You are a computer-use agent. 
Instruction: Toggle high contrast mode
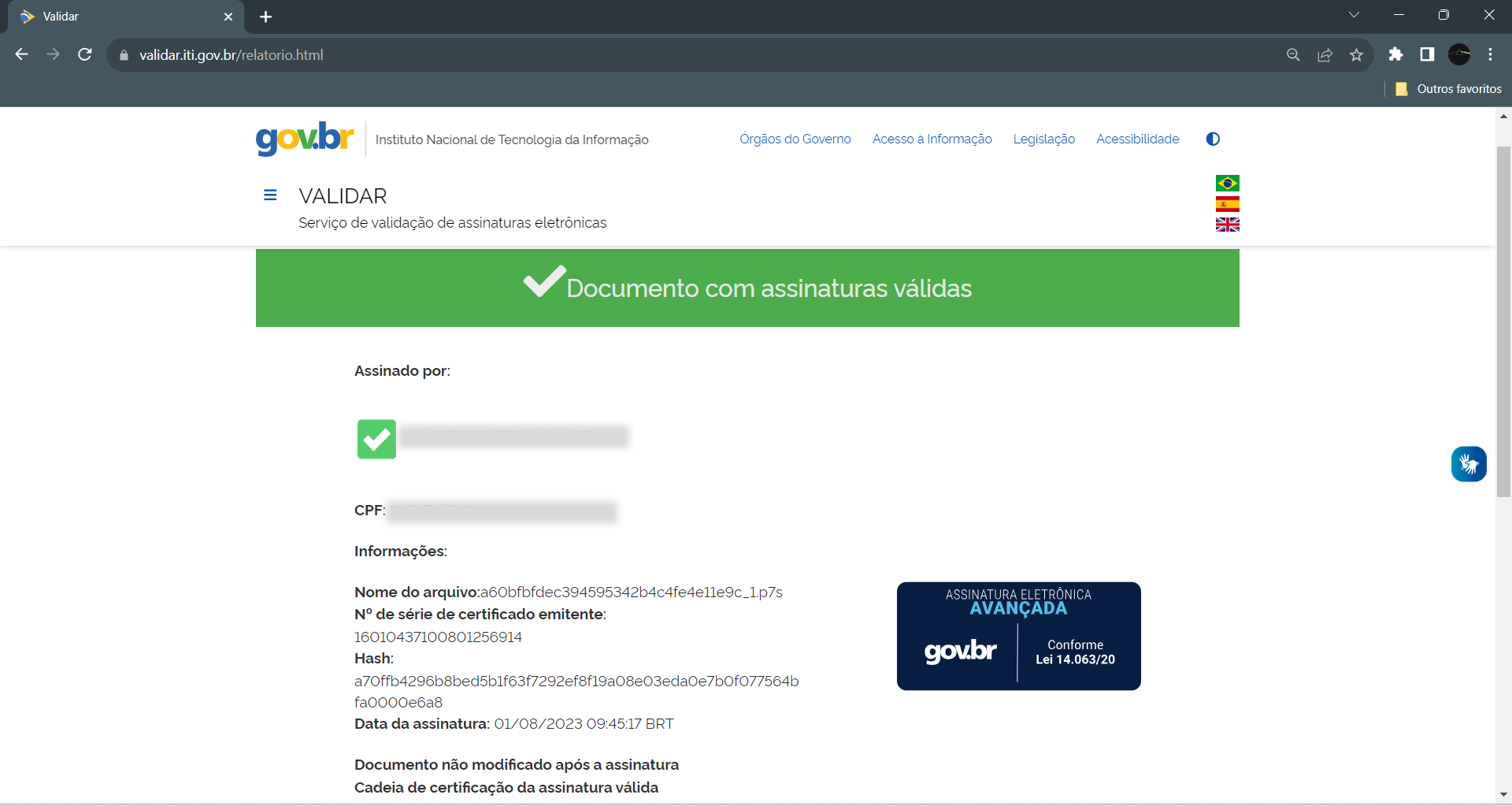pos(1213,139)
